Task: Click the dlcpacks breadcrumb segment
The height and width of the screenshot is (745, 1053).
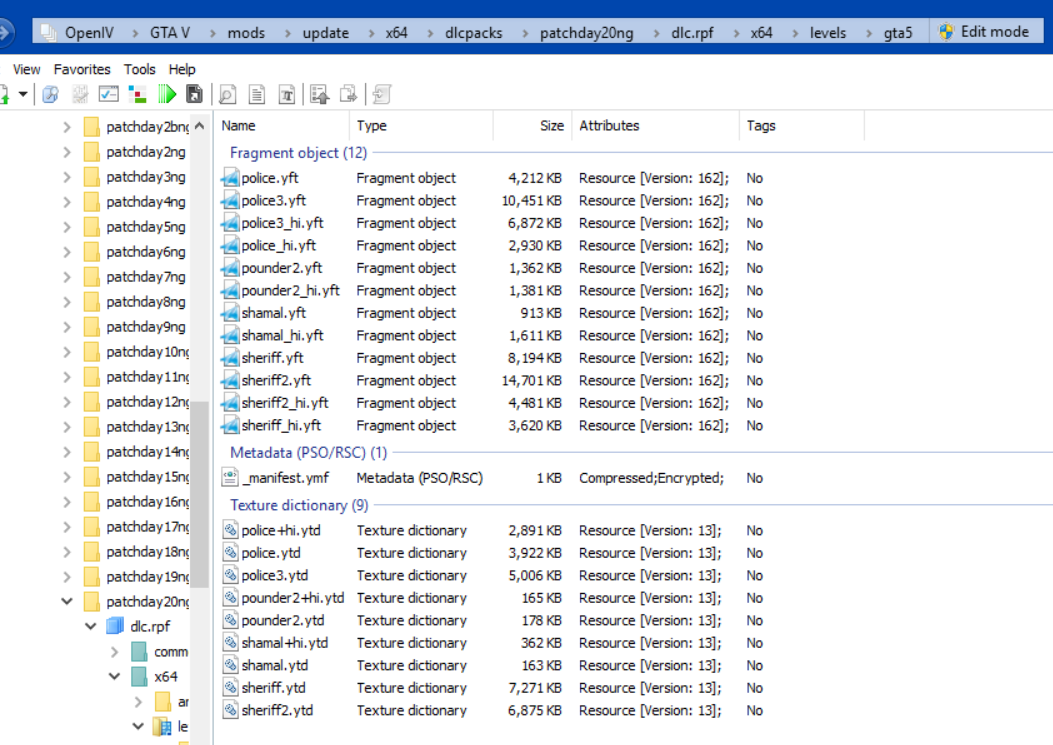Action: click(x=474, y=33)
